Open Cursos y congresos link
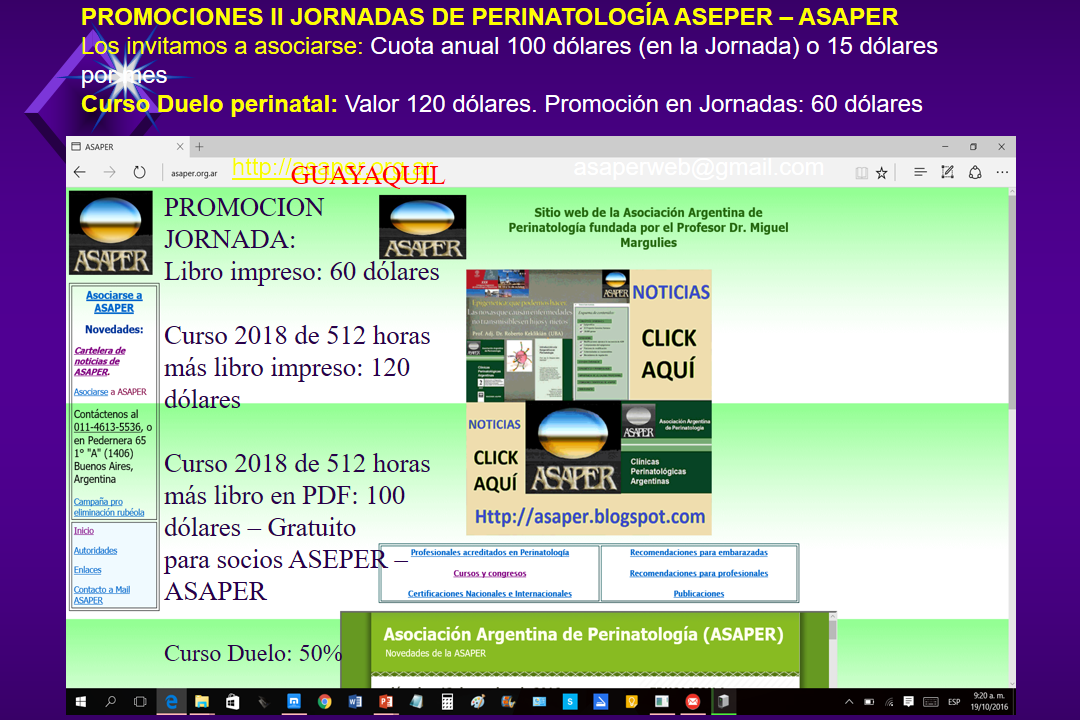Viewport: 1080px width, 720px height. 490,573
